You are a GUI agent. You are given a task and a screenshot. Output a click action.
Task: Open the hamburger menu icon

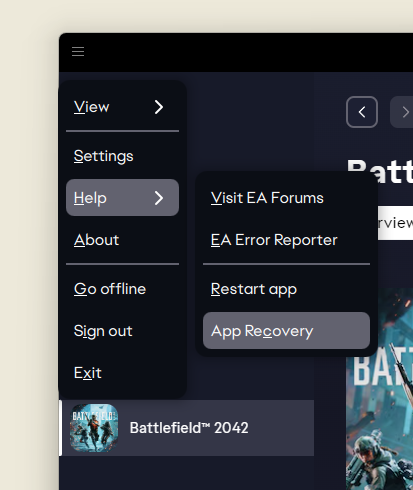78,52
